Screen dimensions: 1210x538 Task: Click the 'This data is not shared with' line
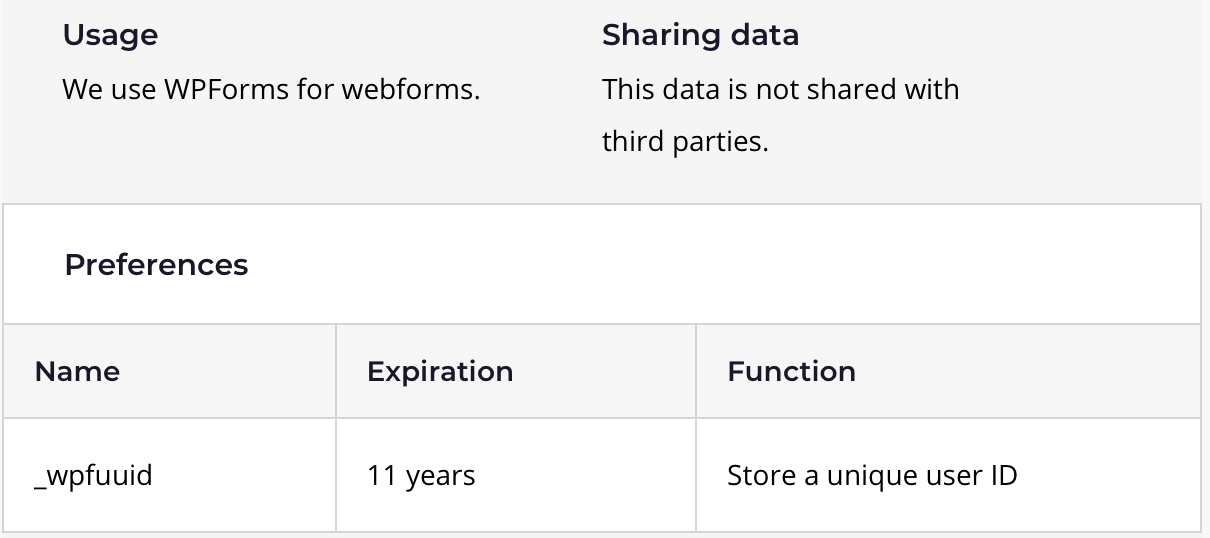pyautogui.click(x=780, y=89)
